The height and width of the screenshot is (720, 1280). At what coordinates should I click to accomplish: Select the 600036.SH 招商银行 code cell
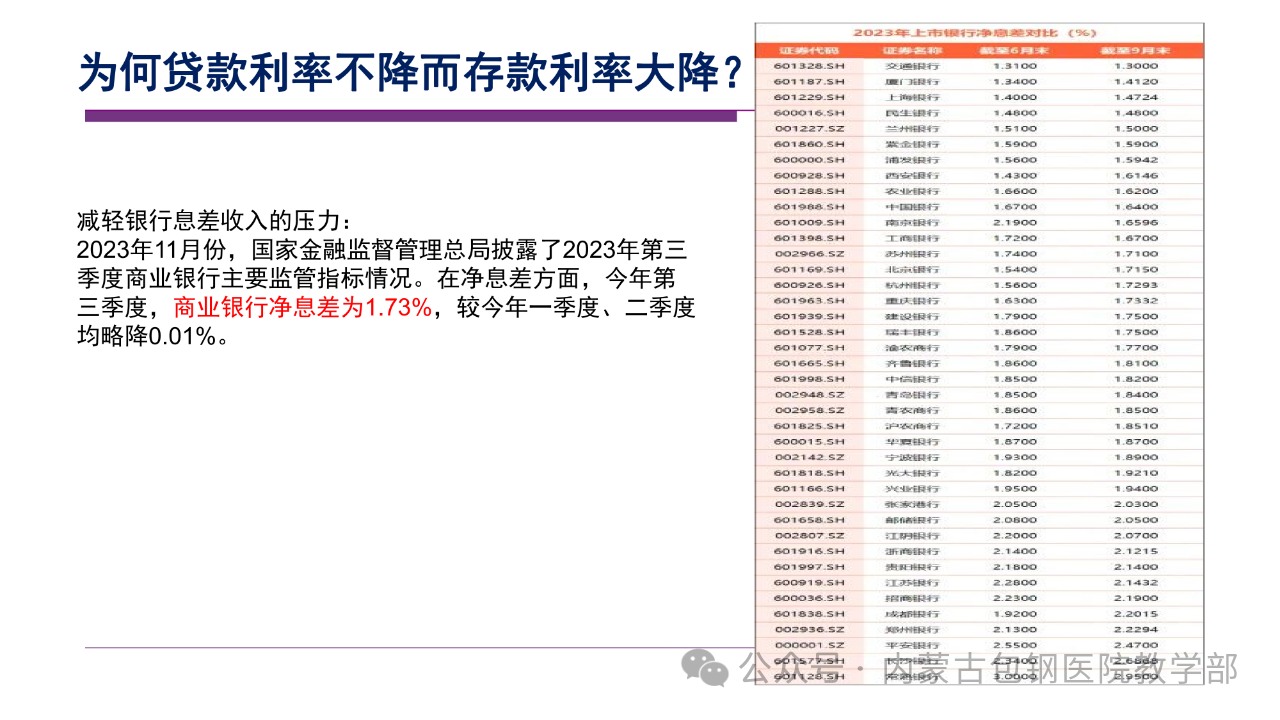pos(809,598)
